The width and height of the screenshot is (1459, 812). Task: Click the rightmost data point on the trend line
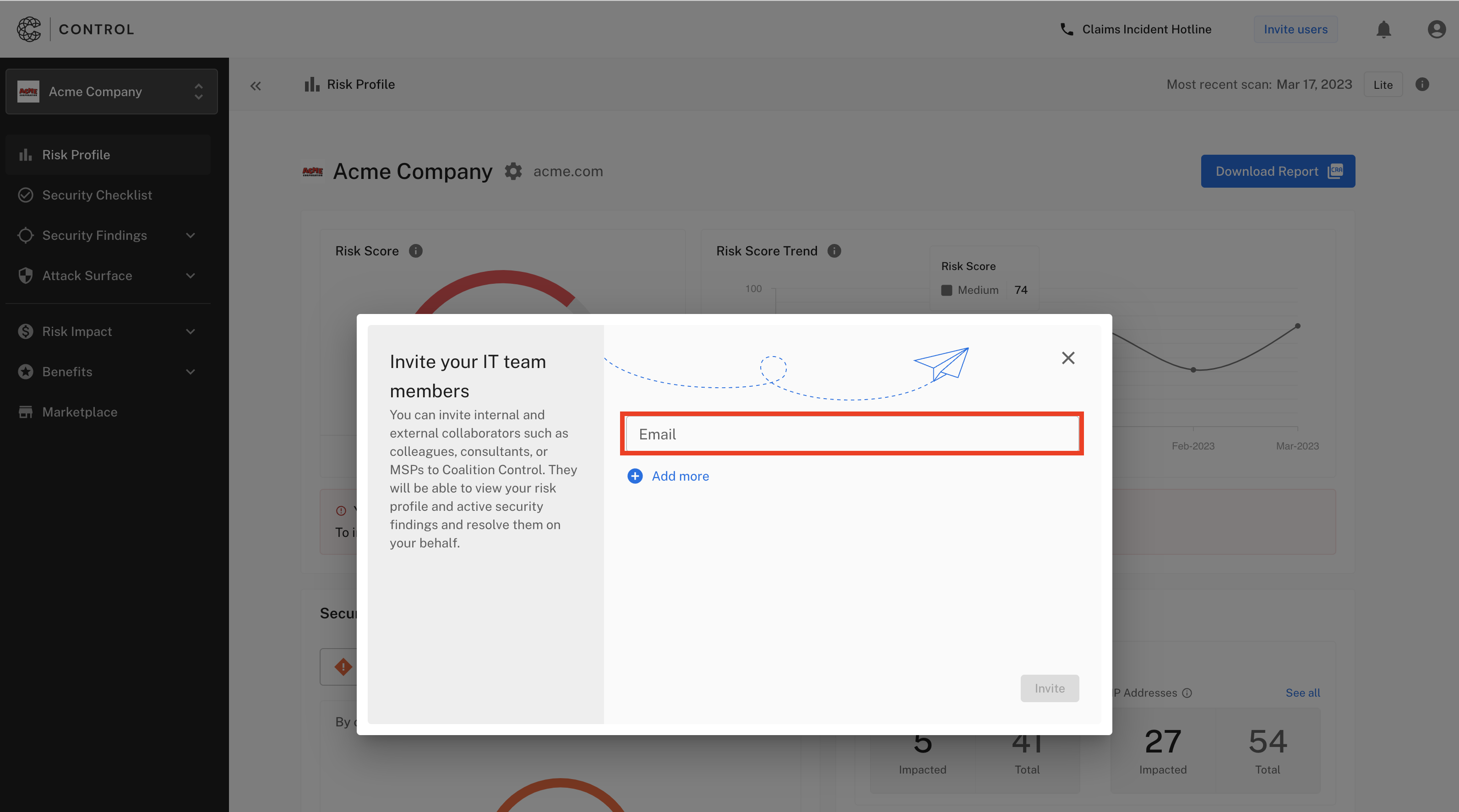coord(1298,326)
